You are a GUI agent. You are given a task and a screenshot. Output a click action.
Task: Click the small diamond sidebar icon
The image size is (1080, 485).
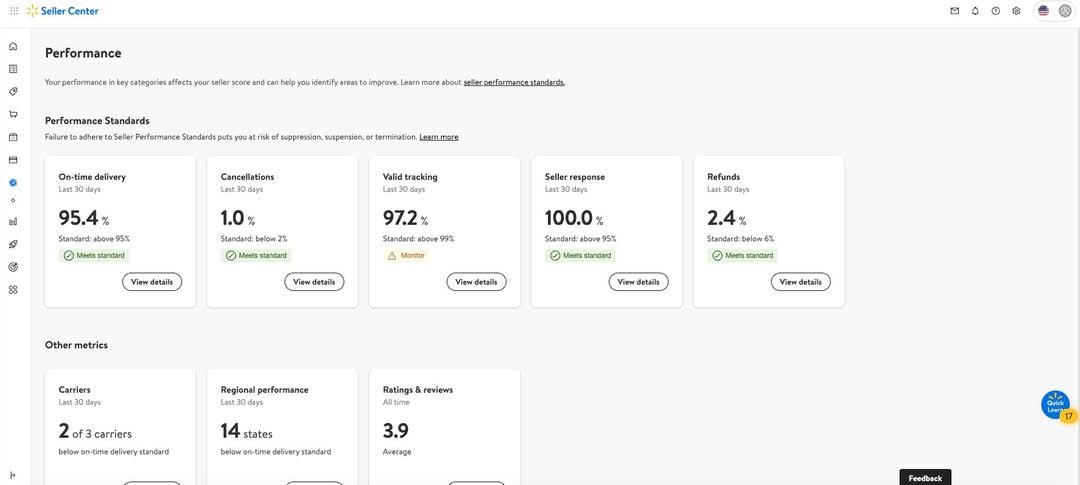tap(13, 200)
